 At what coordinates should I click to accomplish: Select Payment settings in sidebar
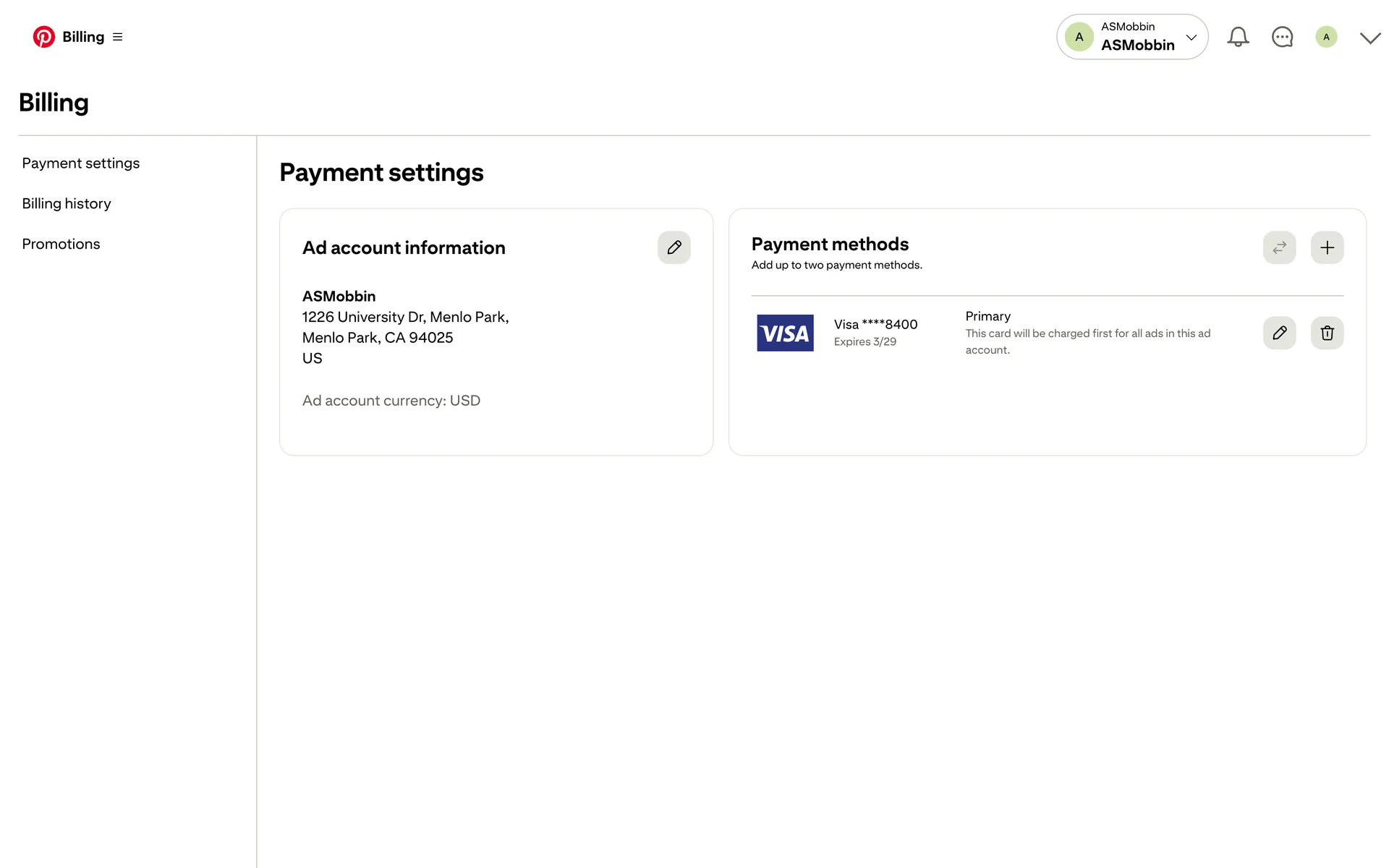(81, 163)
